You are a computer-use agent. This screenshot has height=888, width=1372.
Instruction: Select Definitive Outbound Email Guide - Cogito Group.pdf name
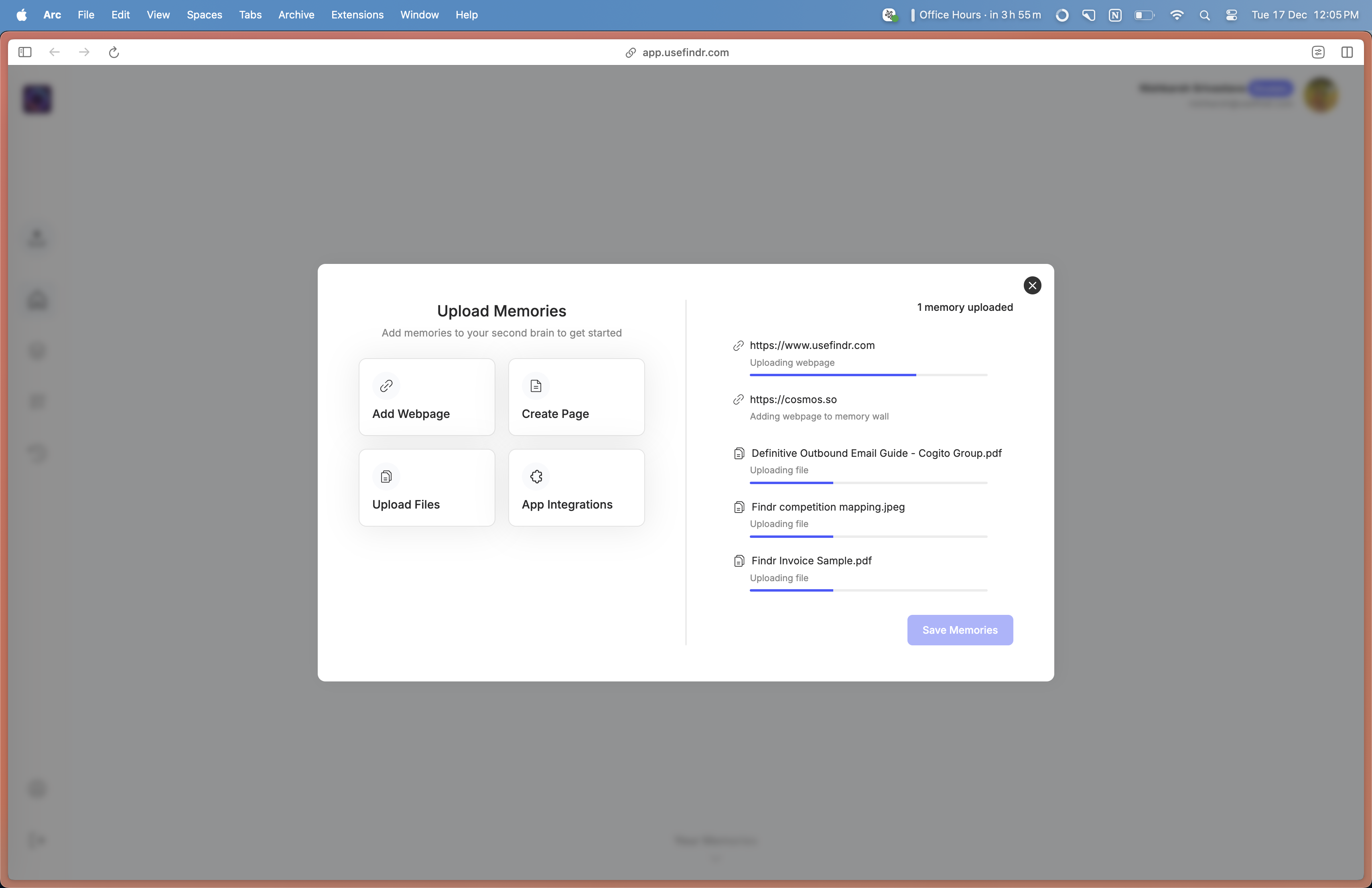[877, 453]
